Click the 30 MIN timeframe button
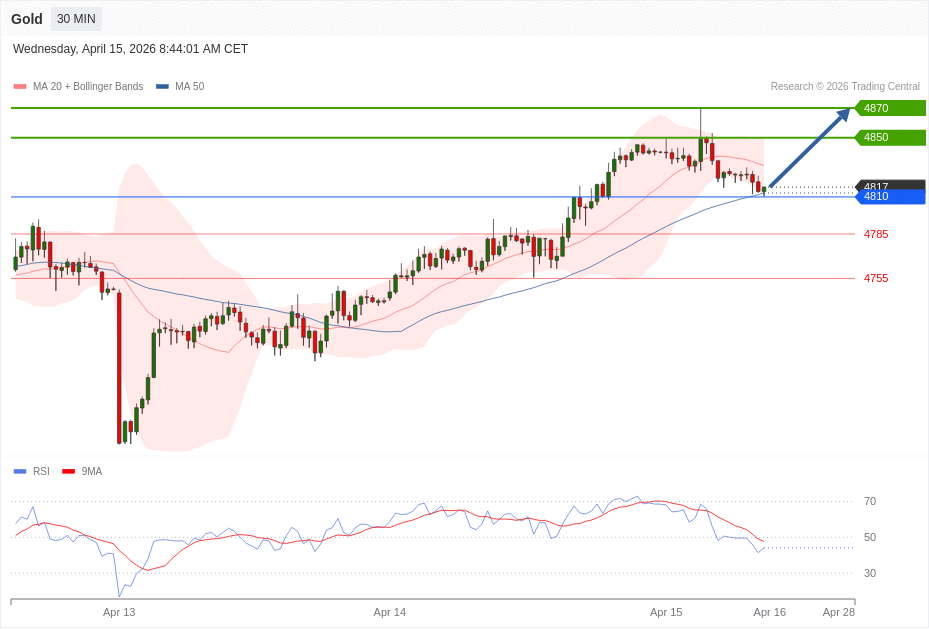This screenshot has width=929, height=629. click(76, 19)
